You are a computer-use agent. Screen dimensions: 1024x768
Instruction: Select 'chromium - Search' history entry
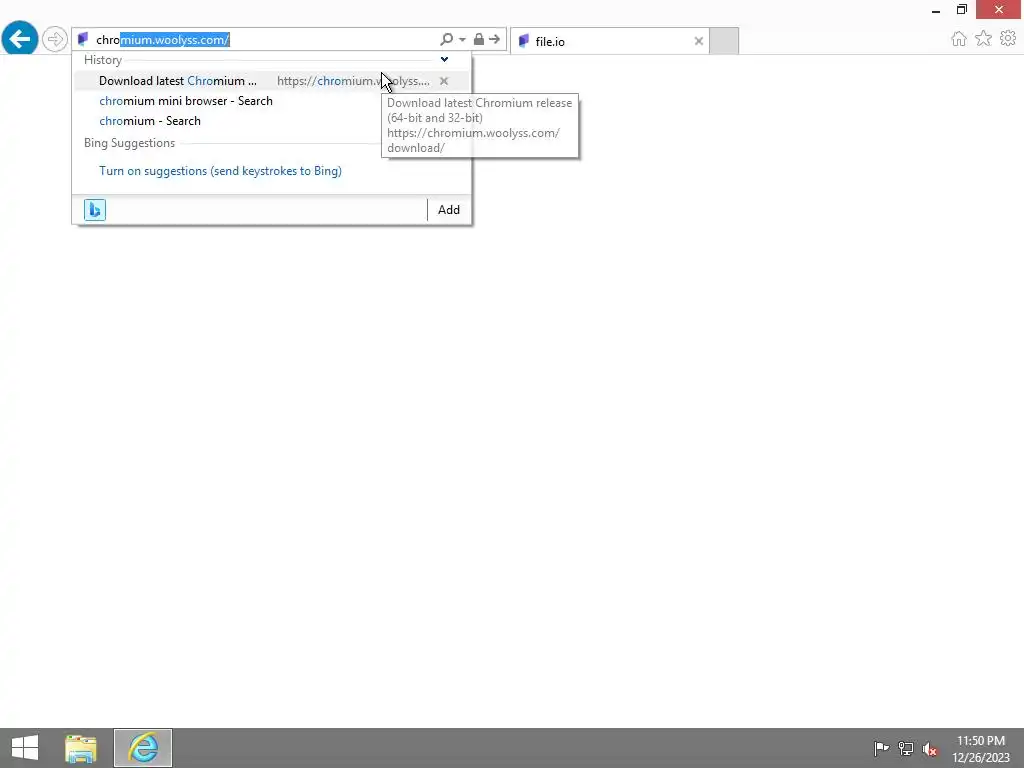coord(150,121)
